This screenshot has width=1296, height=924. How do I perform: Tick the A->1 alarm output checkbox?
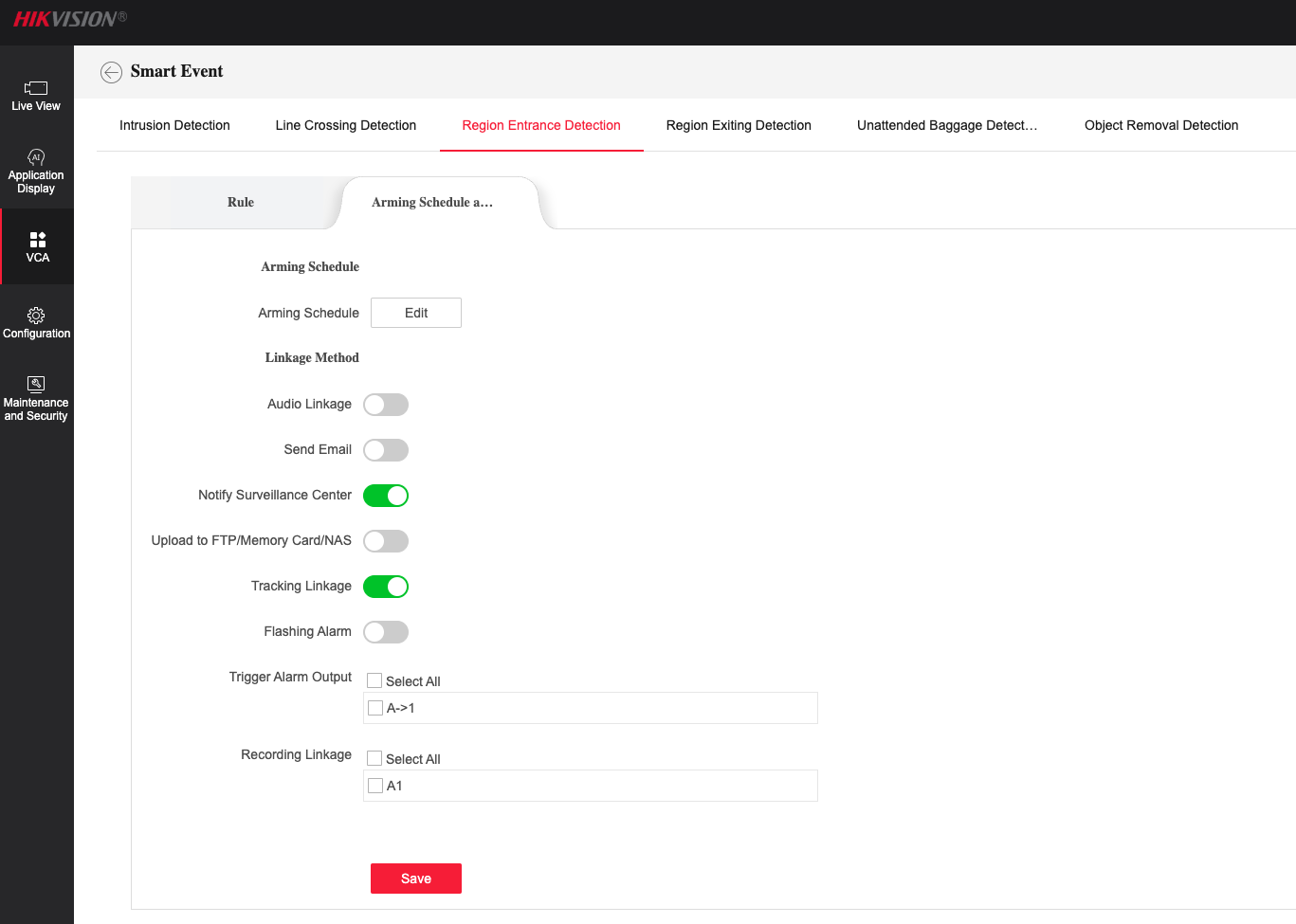pos(375,708)
